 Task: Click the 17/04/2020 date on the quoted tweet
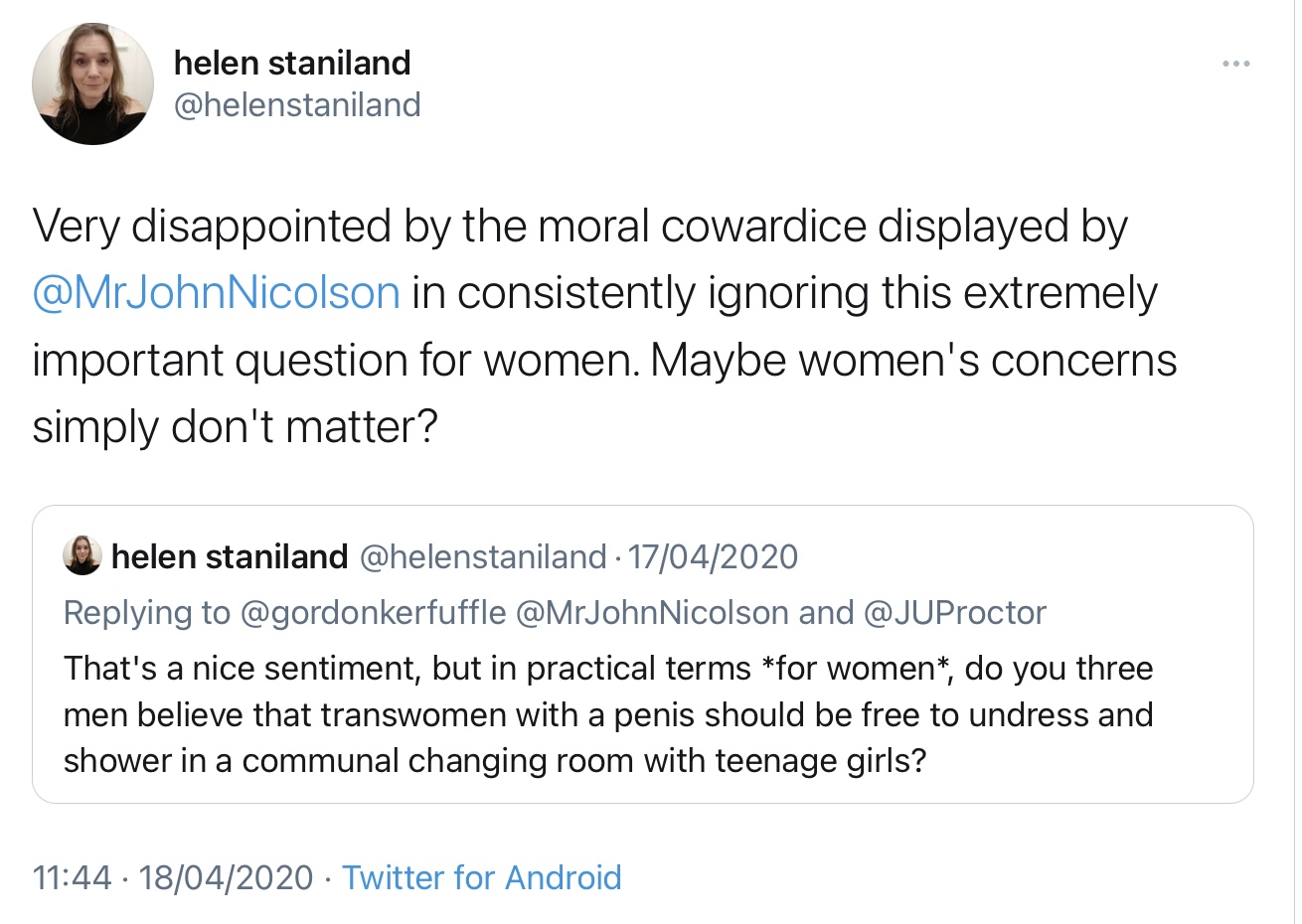(713, 556)
